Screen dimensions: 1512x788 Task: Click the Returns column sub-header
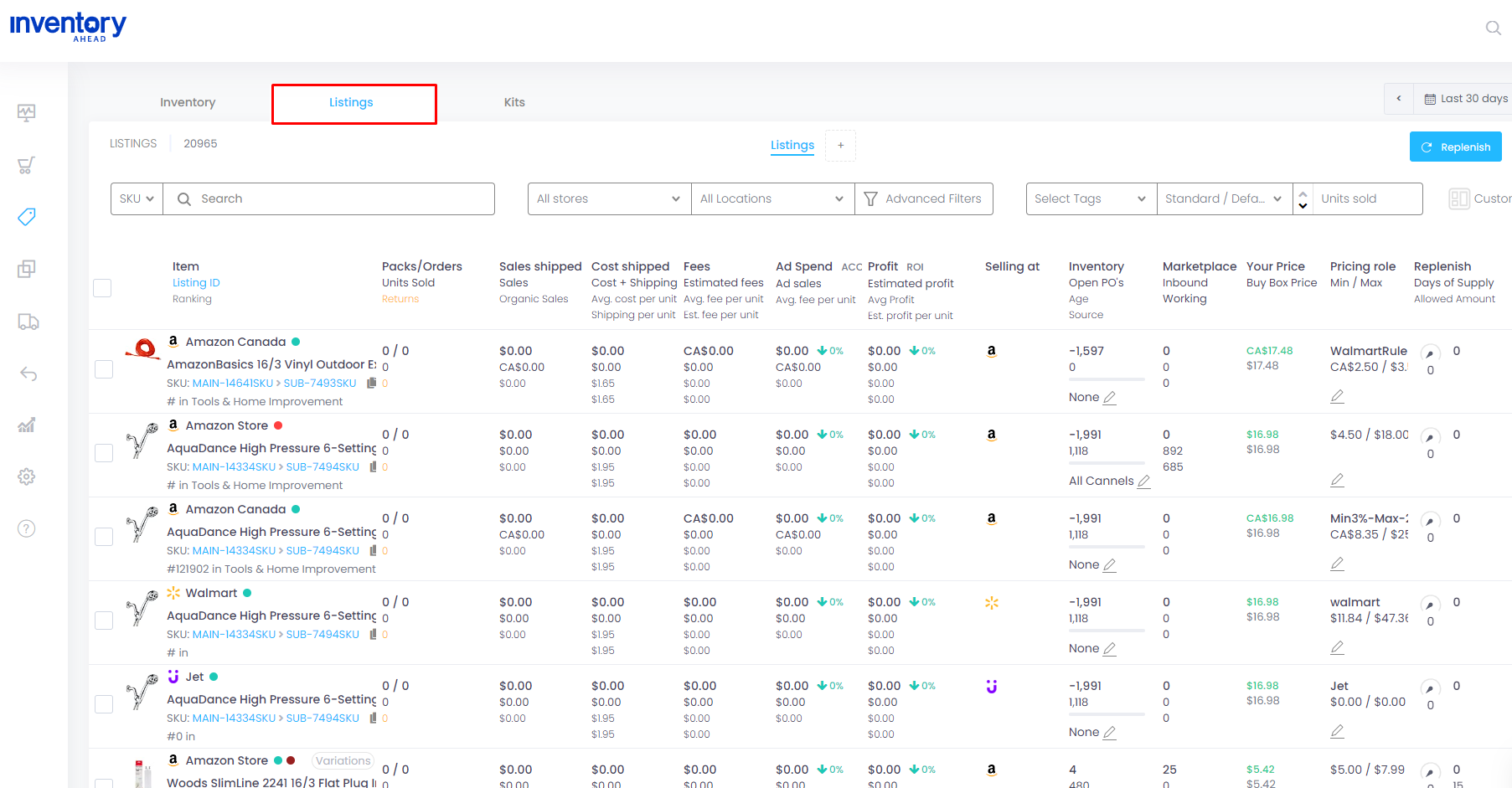[400, 299]
